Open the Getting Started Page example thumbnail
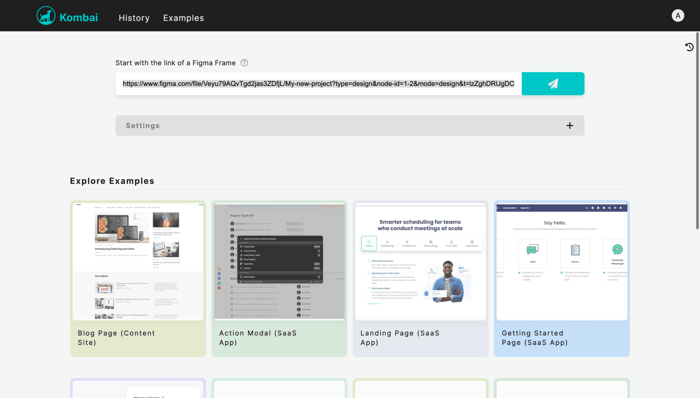 (562, 262)
